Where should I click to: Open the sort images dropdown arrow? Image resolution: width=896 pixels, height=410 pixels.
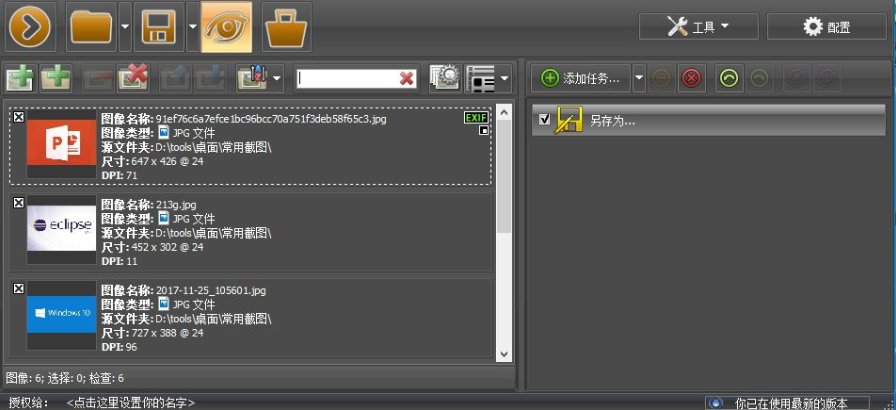pos(277,78)
